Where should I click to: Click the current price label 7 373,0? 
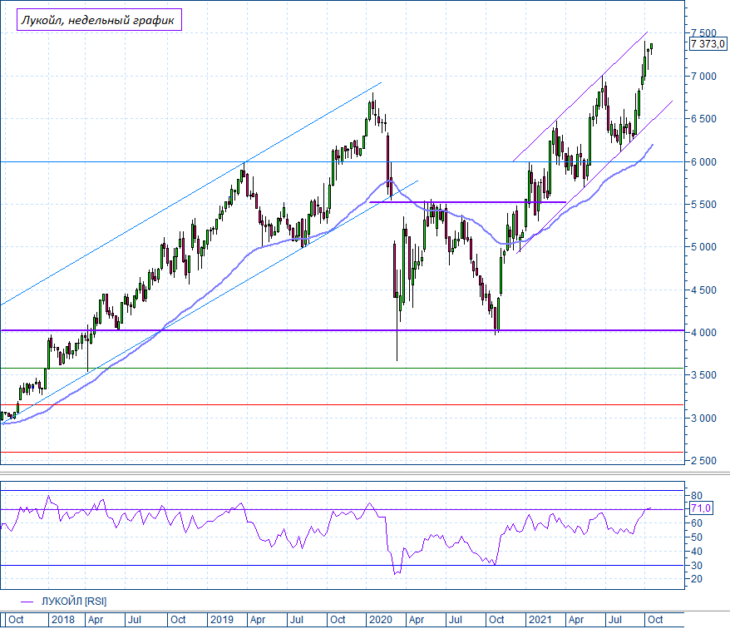click(707, 44)
